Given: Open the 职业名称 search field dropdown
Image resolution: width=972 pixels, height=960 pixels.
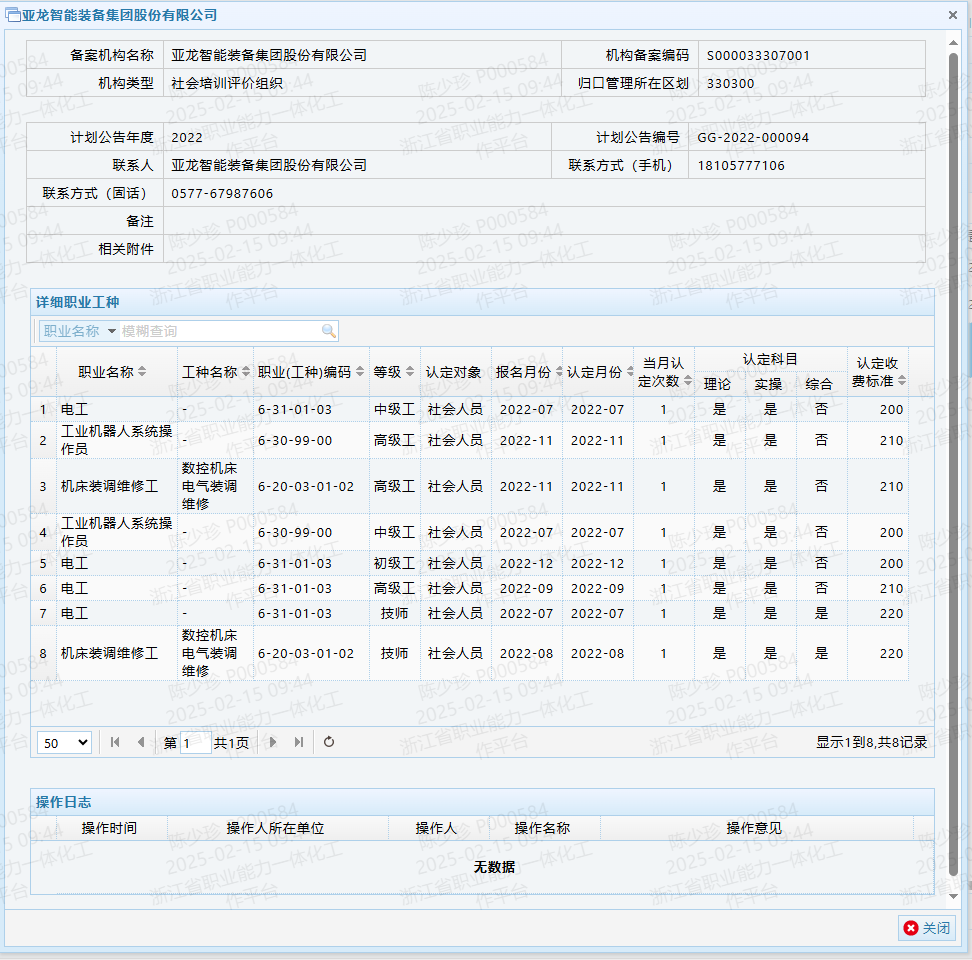Looking at the screenshot, I should (x=111, y=331).
